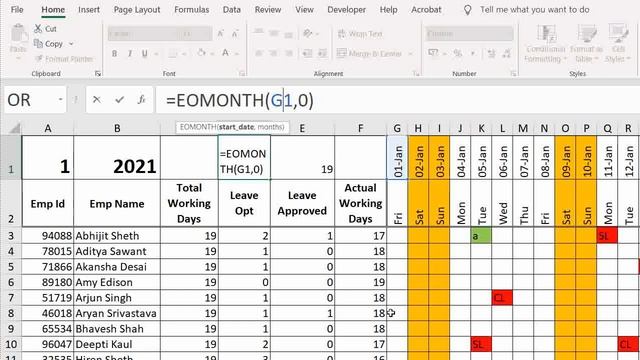Click Format Painter

64,59
